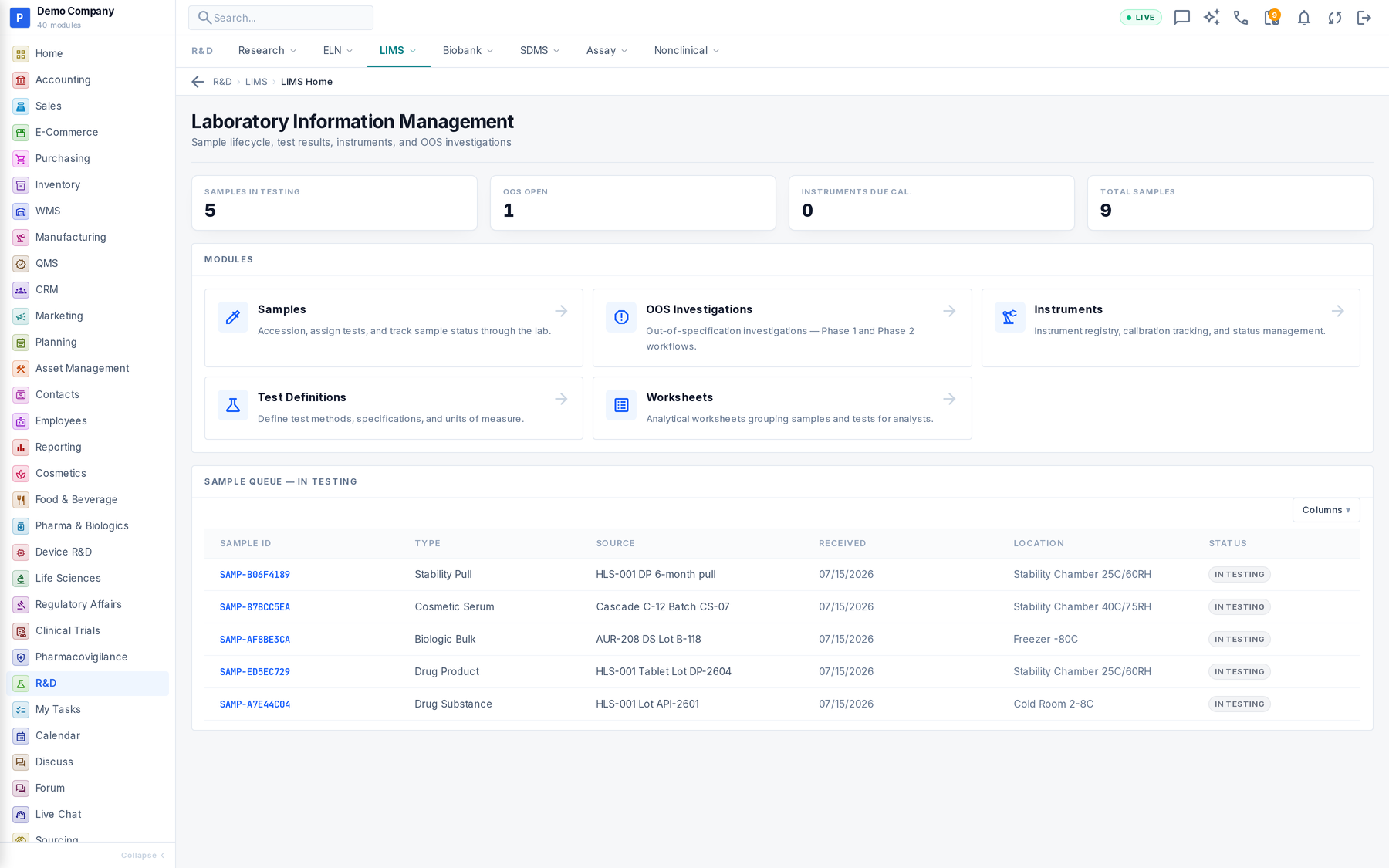
Task: Open Sales module in sidebar
Action: [87, 106]
